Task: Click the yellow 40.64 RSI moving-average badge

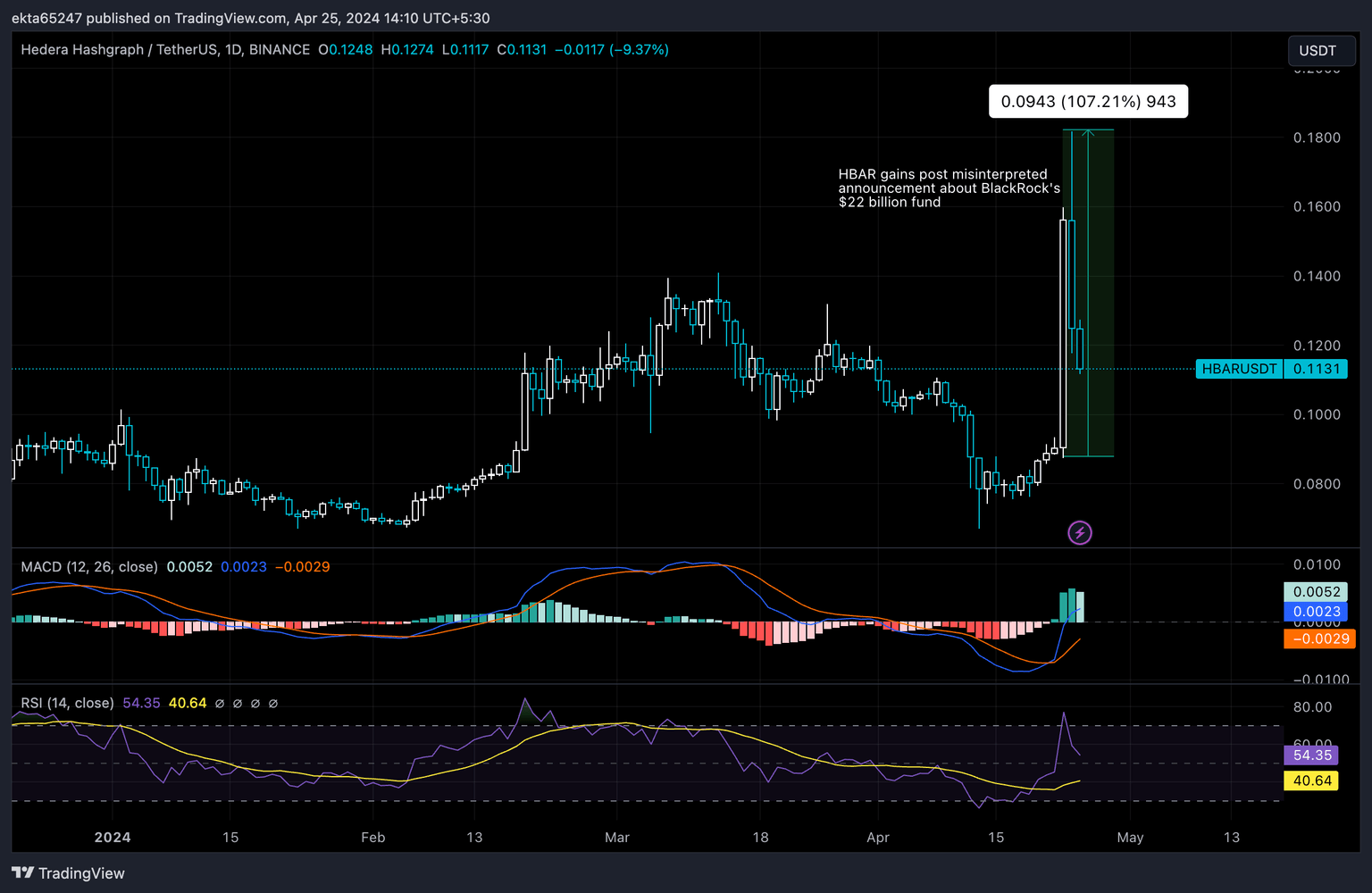Action: coord(1310,780)
